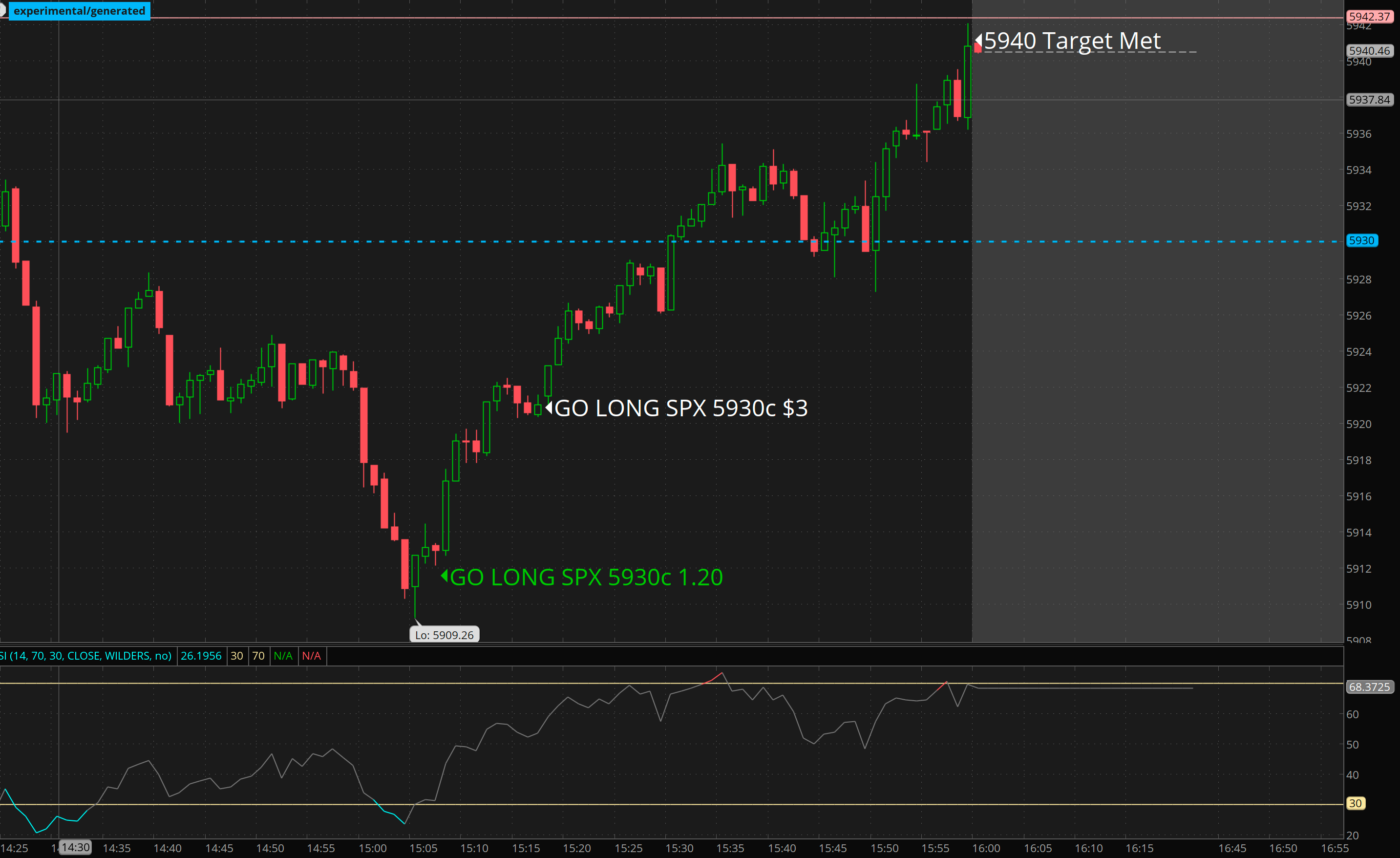Click the green N/A signal field

coord(283,656)
